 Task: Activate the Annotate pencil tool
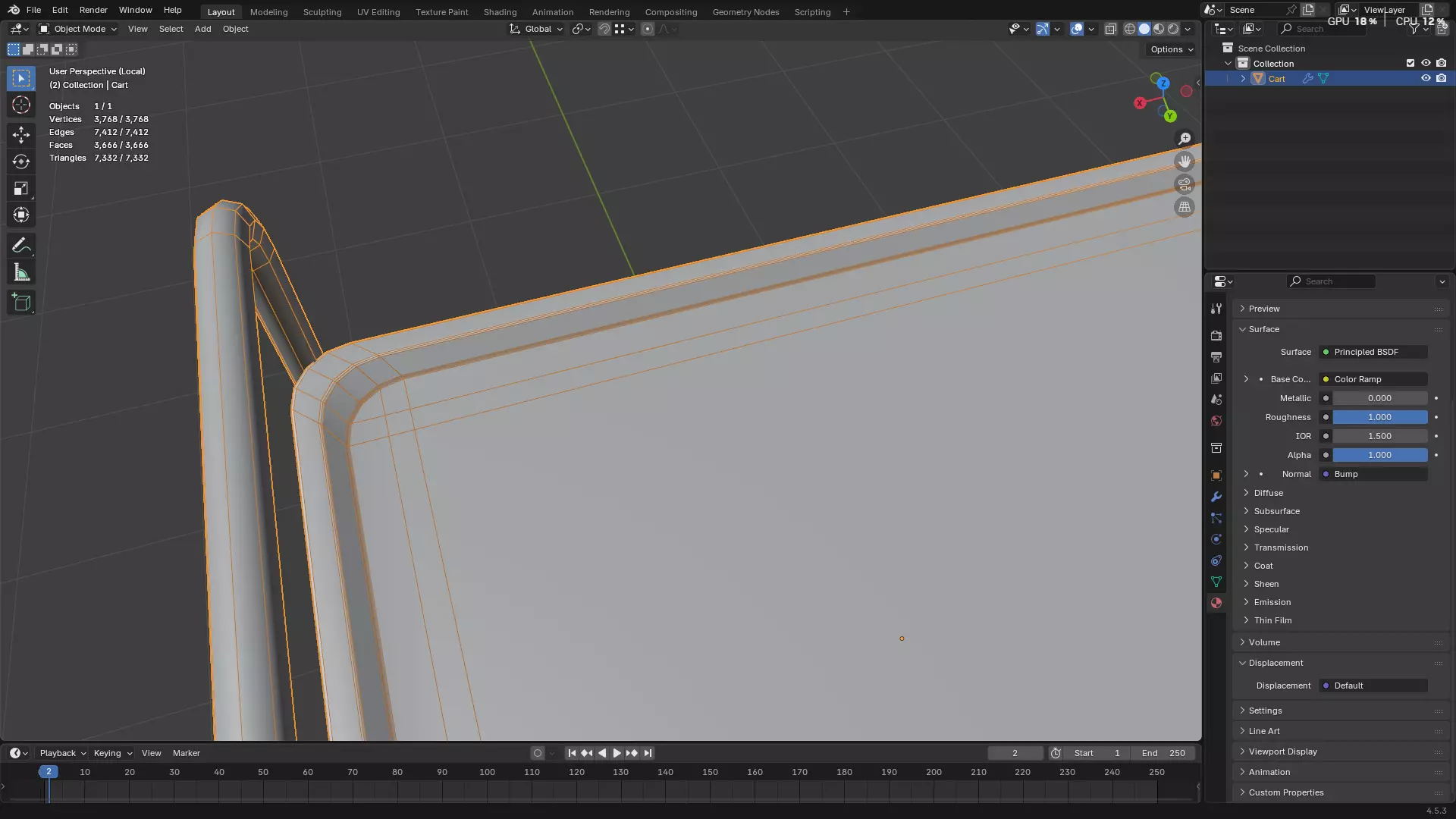(x=21, y=246)
